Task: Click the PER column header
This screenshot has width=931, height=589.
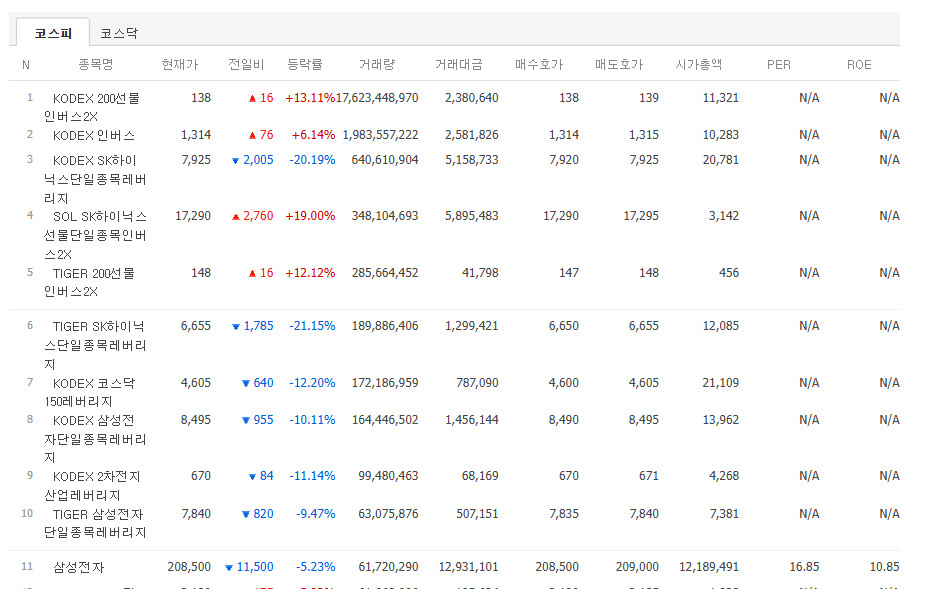Action: pos(778,65)
